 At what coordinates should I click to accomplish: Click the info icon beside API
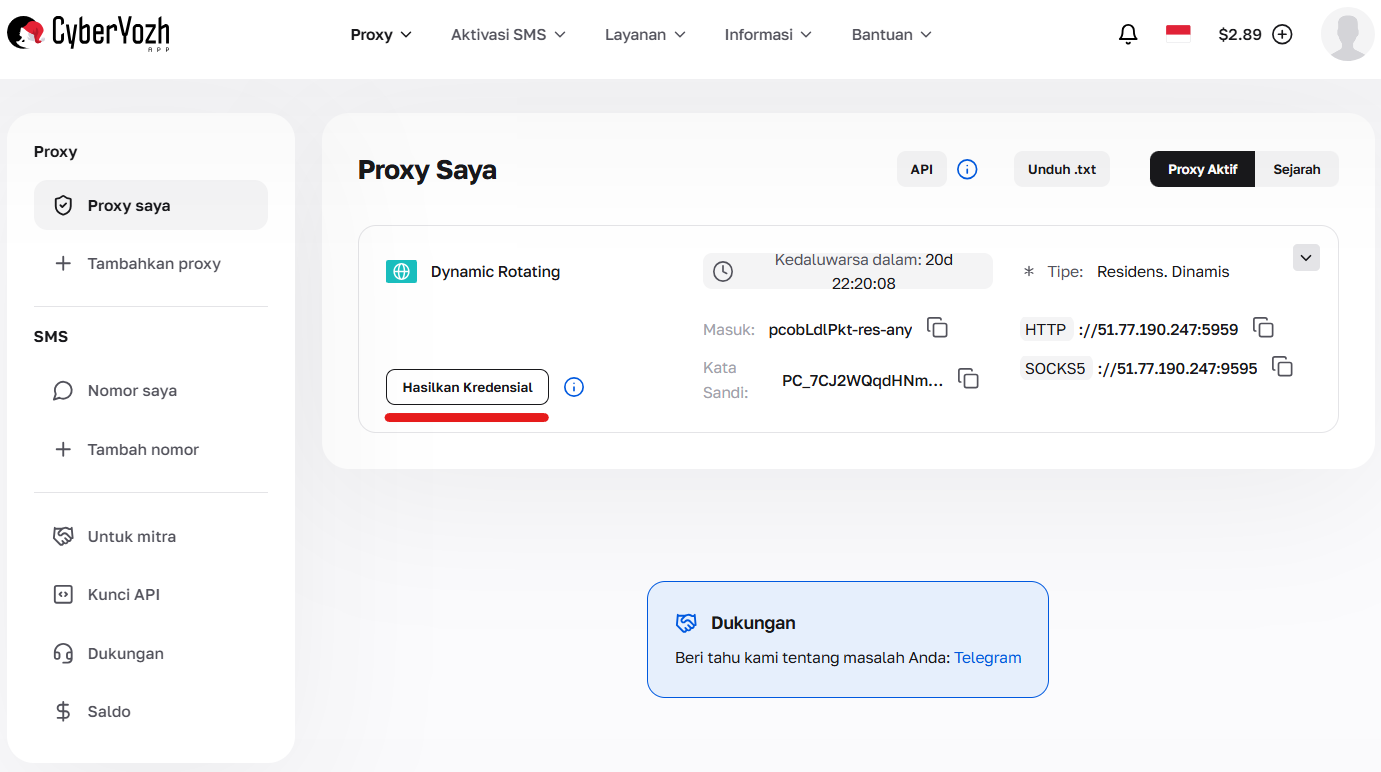[966, 169]
